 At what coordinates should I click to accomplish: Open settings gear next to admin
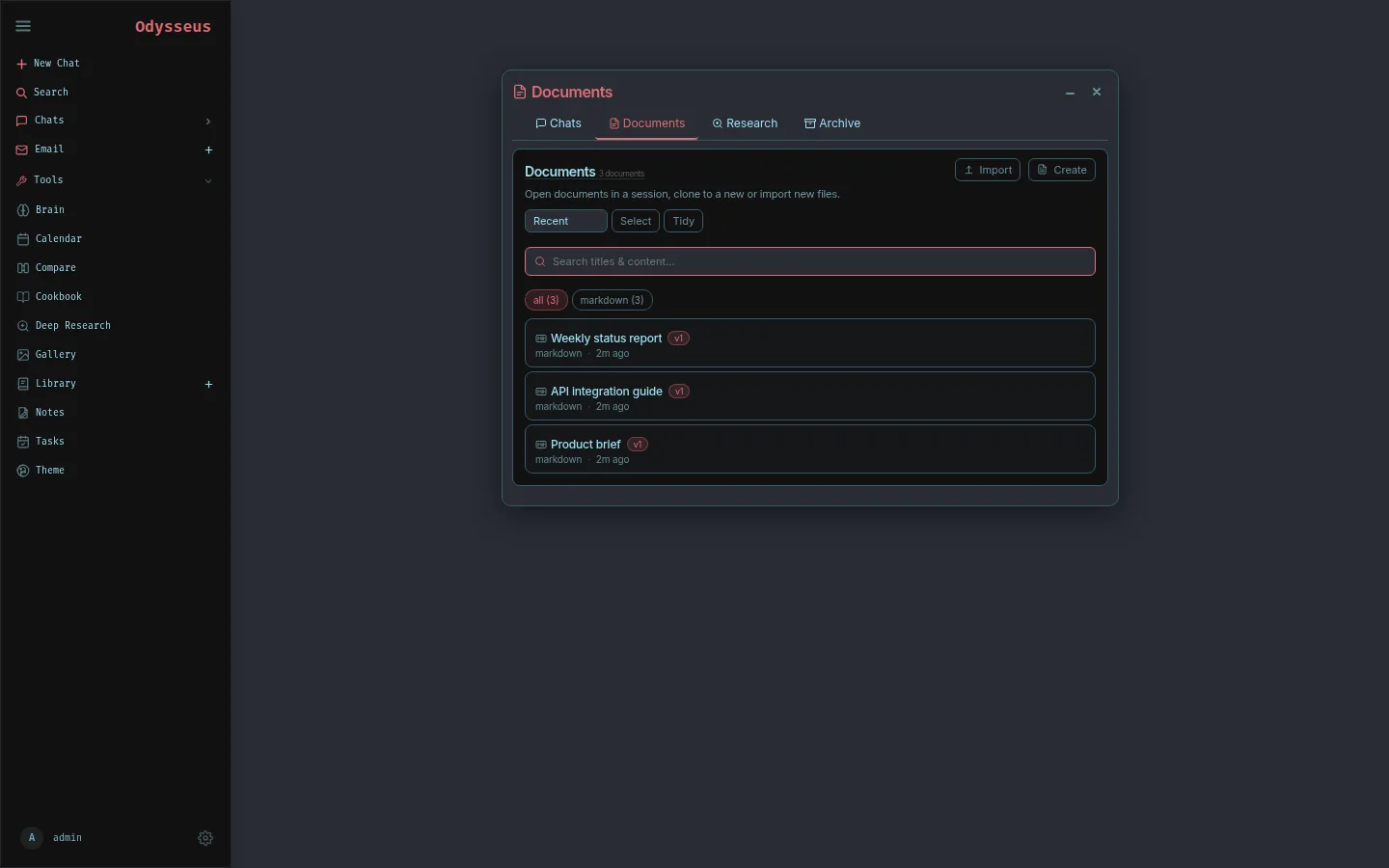click(x=205, y=838)
